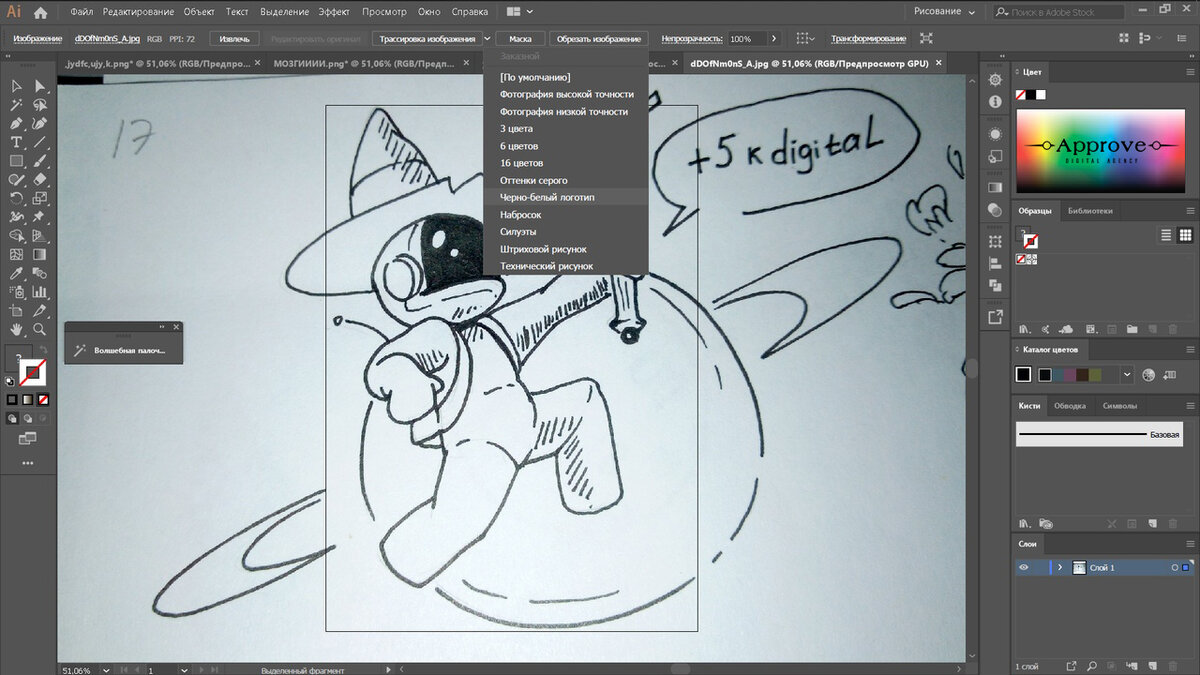This screenshot has height=675, width=1200.
Task: Expand the Слой 1 layer contents
Action: pyautogui.click(x=1060, y=568)
